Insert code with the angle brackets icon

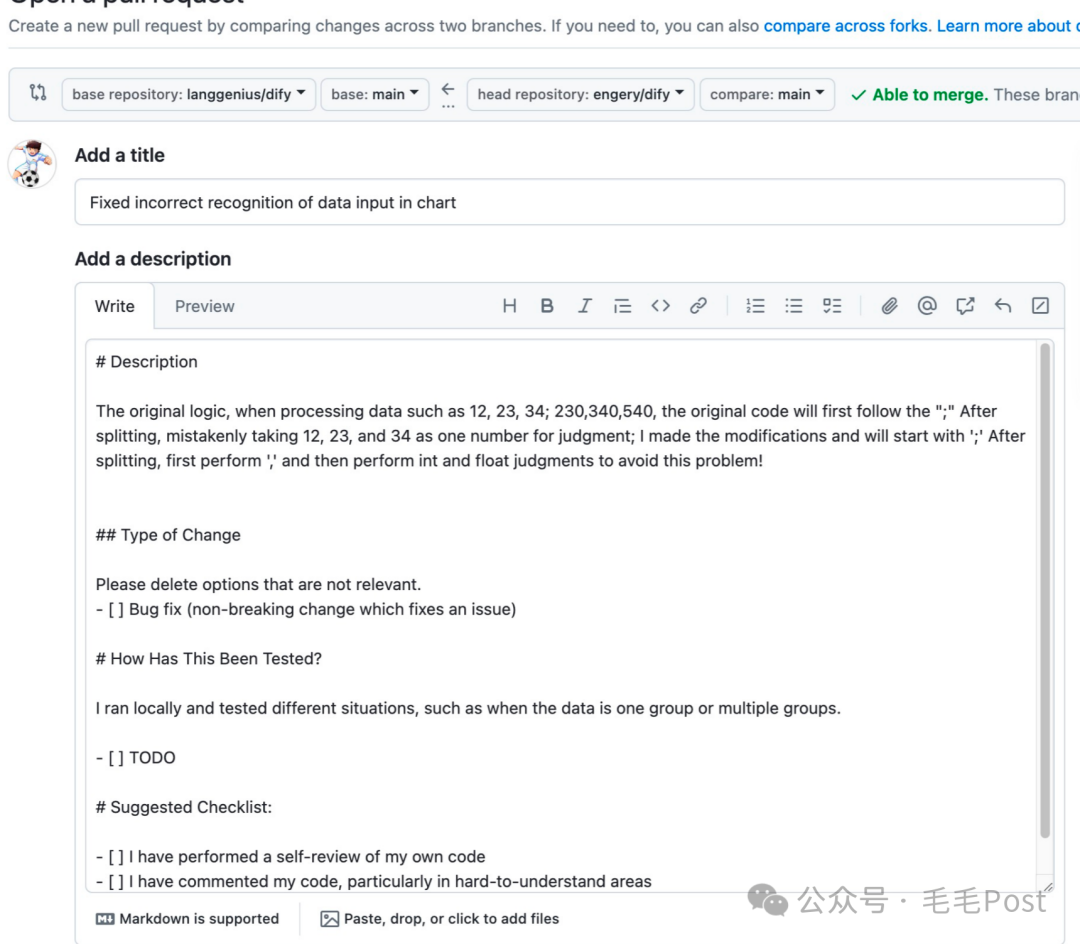coord(661,306)
